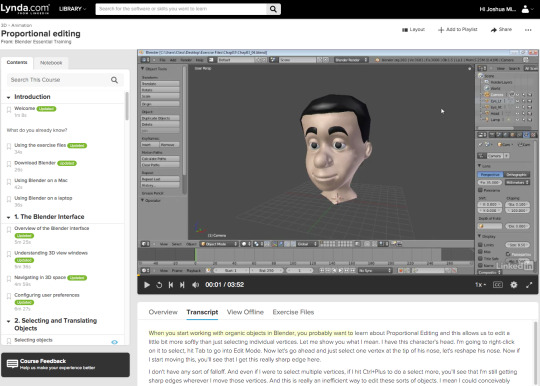Bookmark the Welcome video
Image resolution: width=540 pixels, height=386 pixels.
[9, 110]
